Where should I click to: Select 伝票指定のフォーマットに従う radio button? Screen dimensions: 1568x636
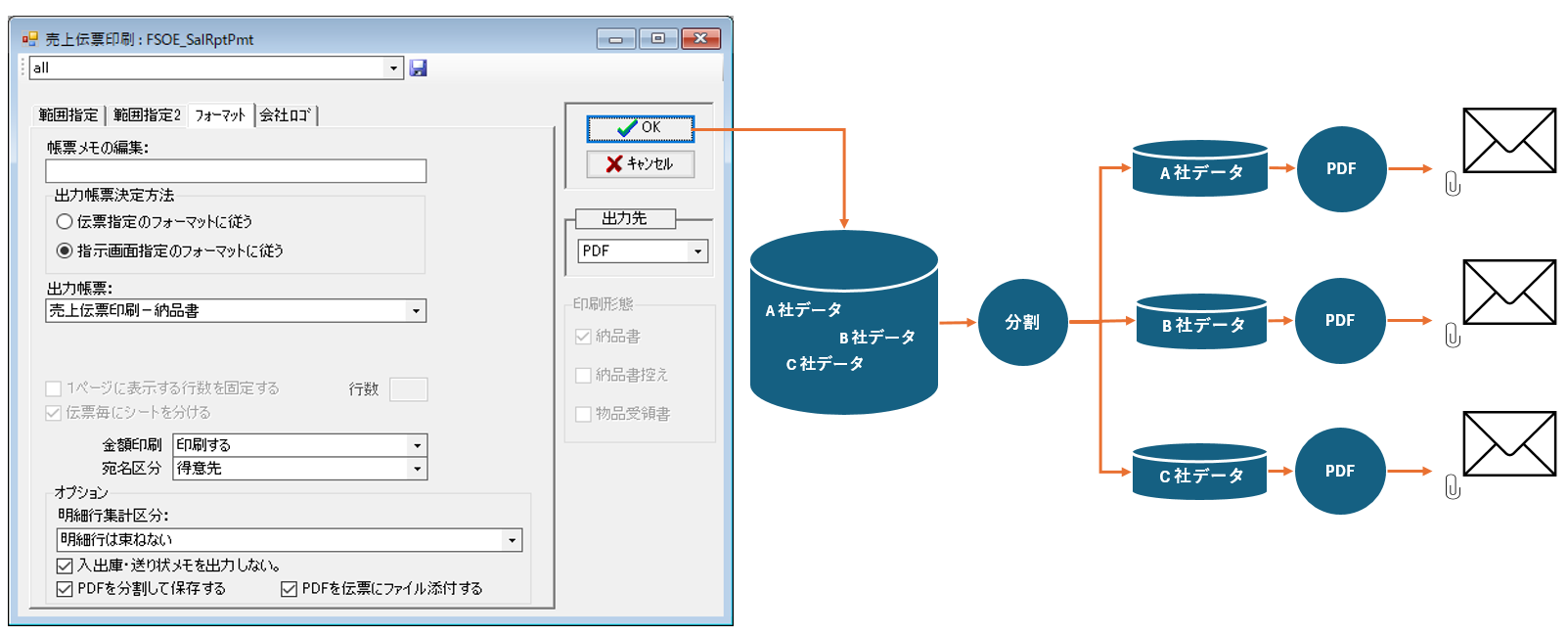click(65, 222)
